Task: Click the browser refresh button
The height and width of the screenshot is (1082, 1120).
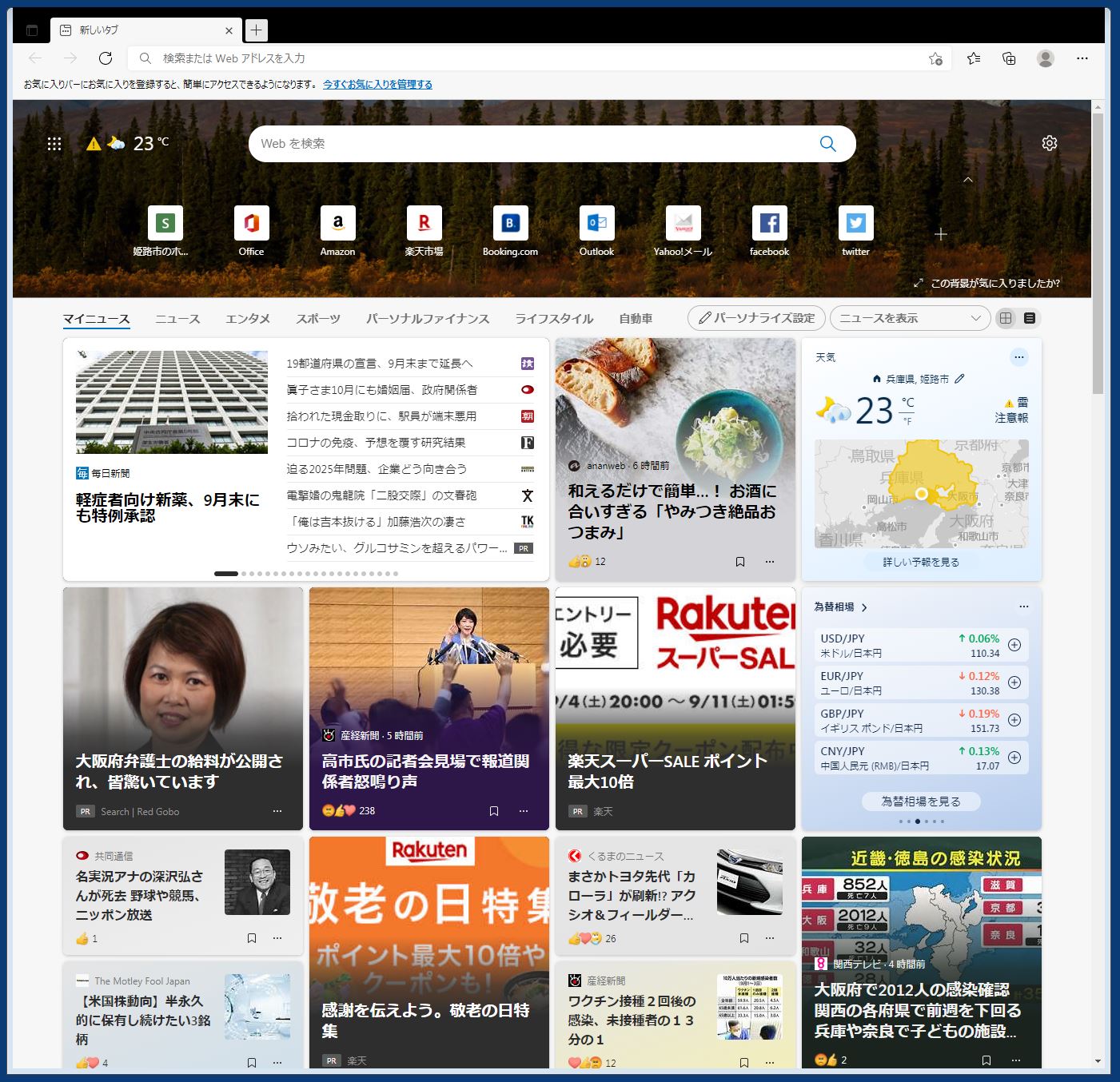Action: click(106, 58)
